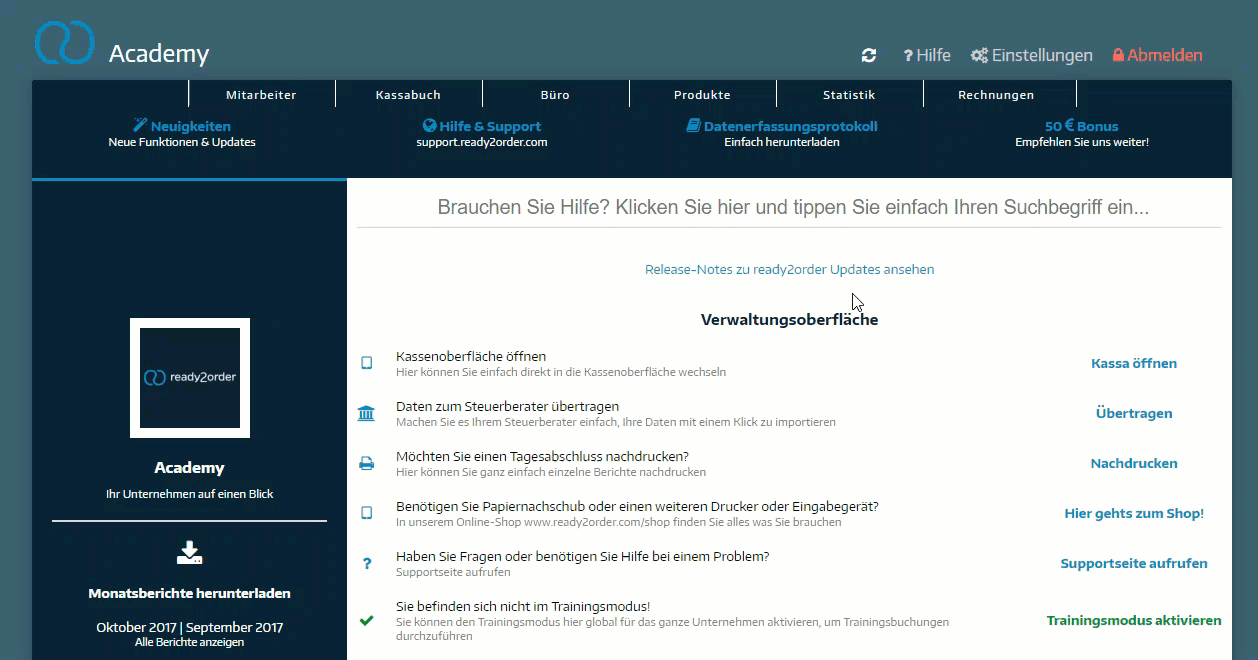Click the Neuigkeiten wand icon
This screenshot has height=660, width=1258.
point(140,126)
